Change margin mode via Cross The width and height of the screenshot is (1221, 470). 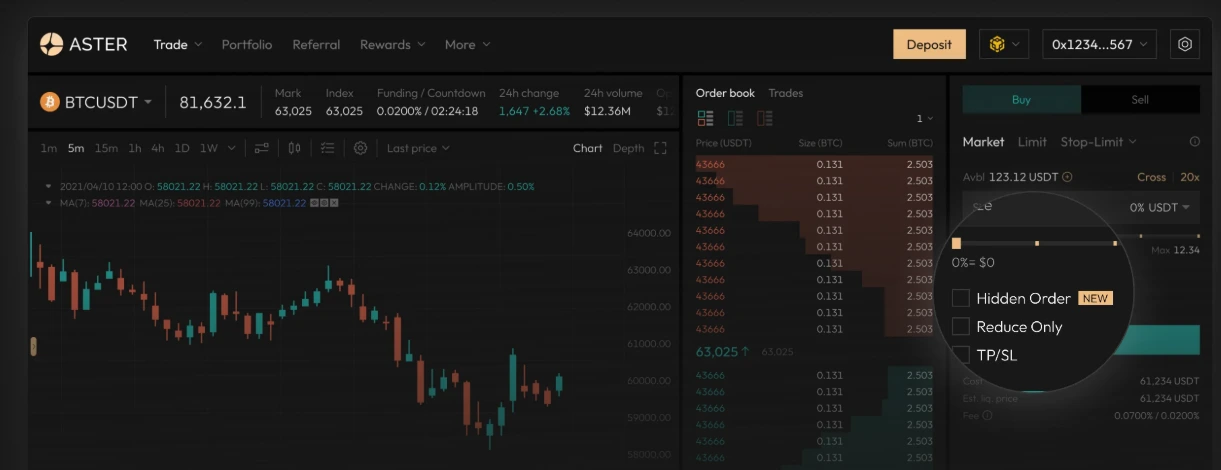tap(1151, 177)
